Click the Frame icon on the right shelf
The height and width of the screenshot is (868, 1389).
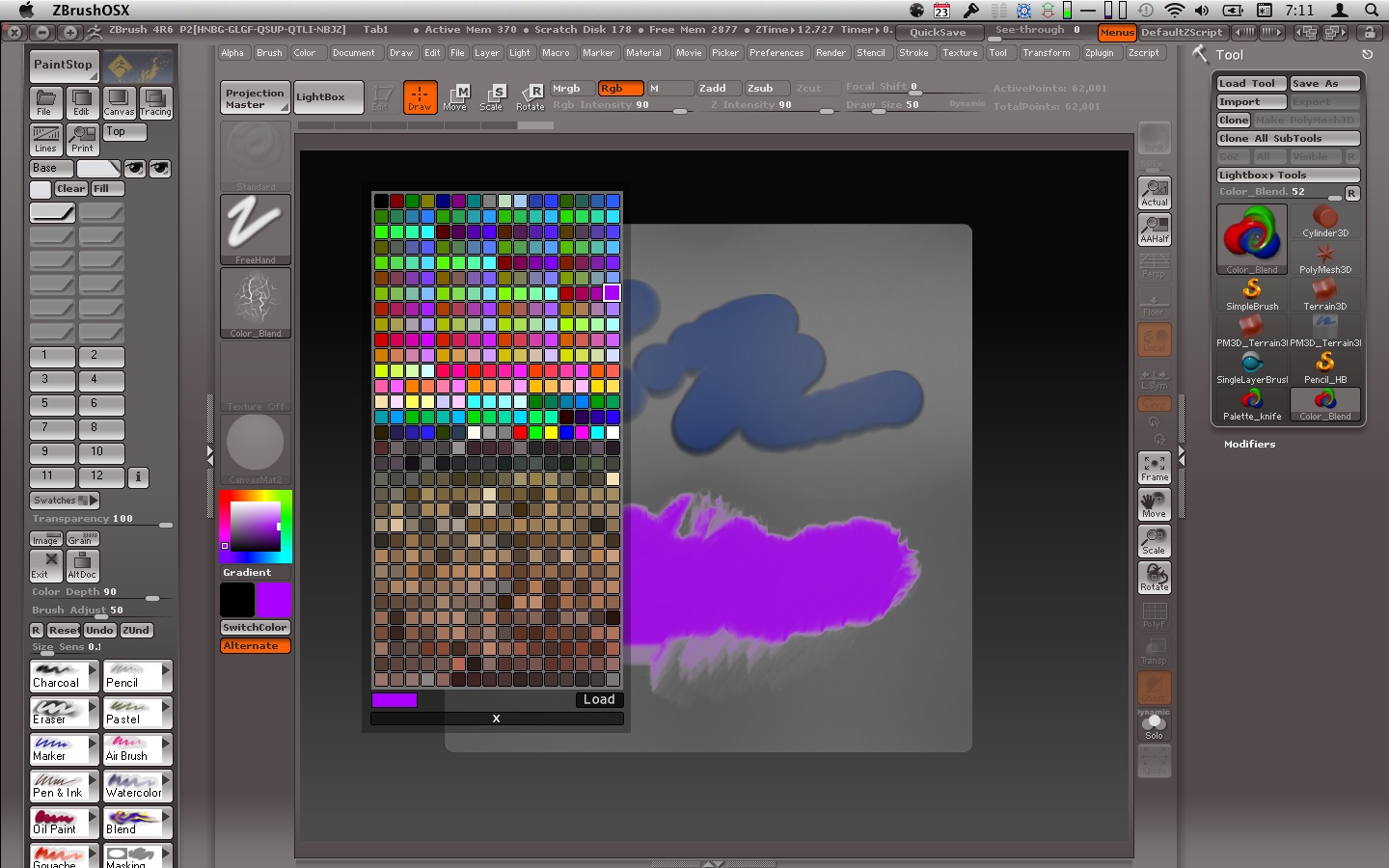(1154, 467)
